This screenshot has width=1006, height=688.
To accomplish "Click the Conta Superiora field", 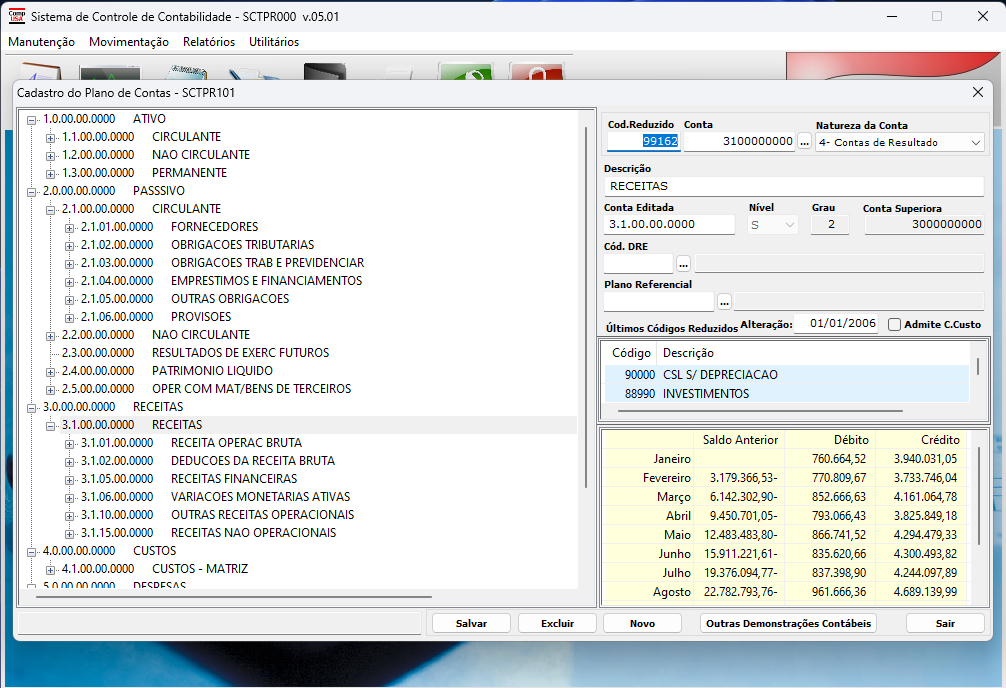I will (x=924, y=225).
